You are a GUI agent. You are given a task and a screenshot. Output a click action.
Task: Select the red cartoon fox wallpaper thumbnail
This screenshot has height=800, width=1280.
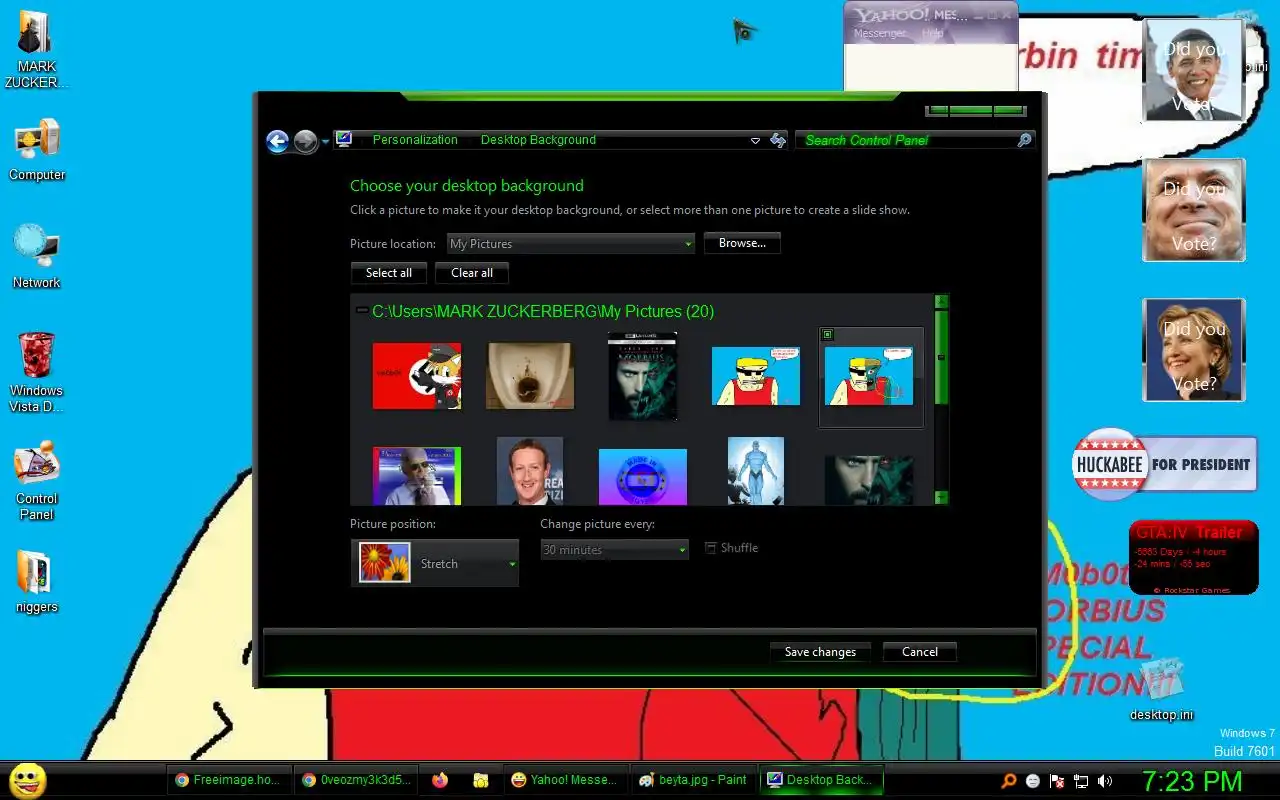tap(417, 376)
